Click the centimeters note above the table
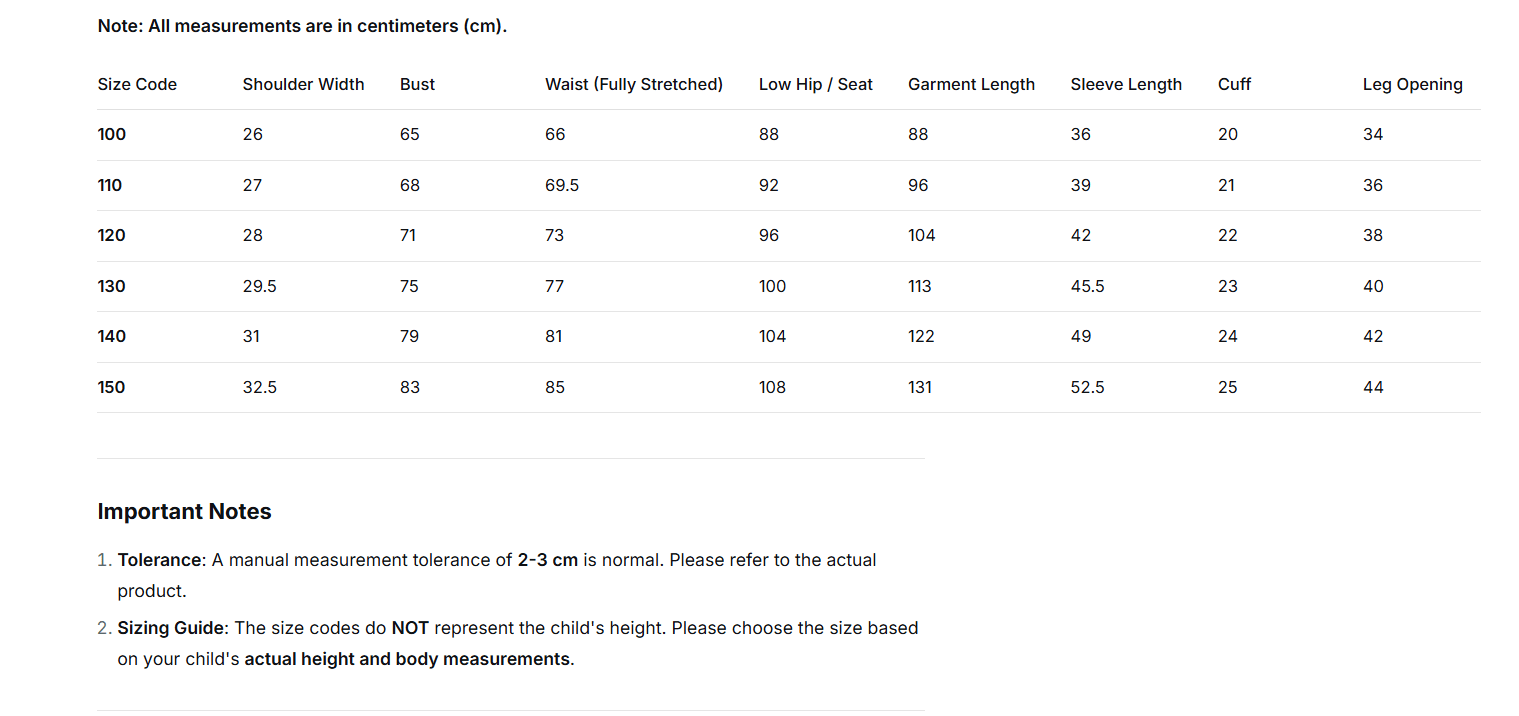The image size is (1519, 716). pyautogui.click(x=302, y=26)
